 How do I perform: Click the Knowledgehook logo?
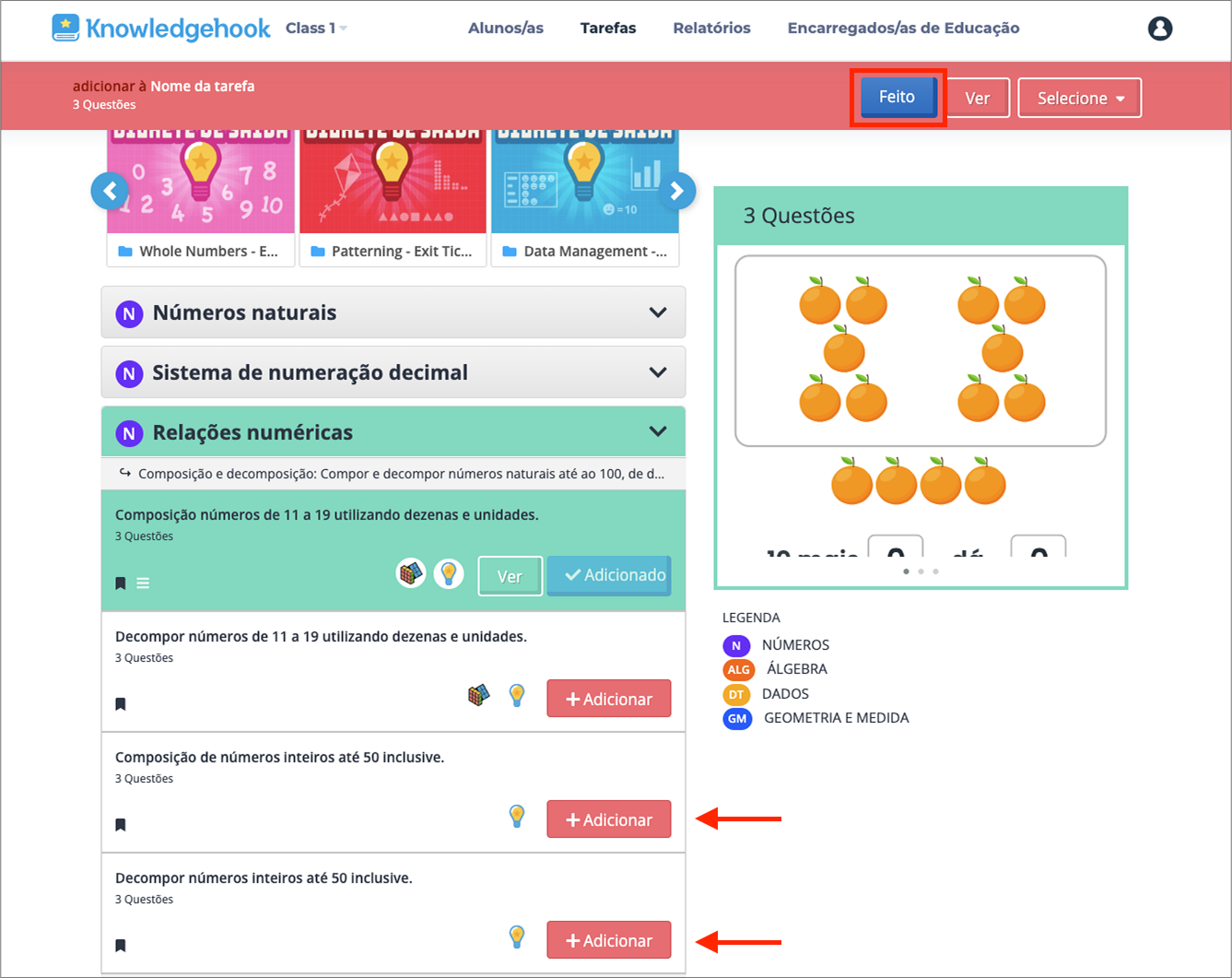pos(161,28)
